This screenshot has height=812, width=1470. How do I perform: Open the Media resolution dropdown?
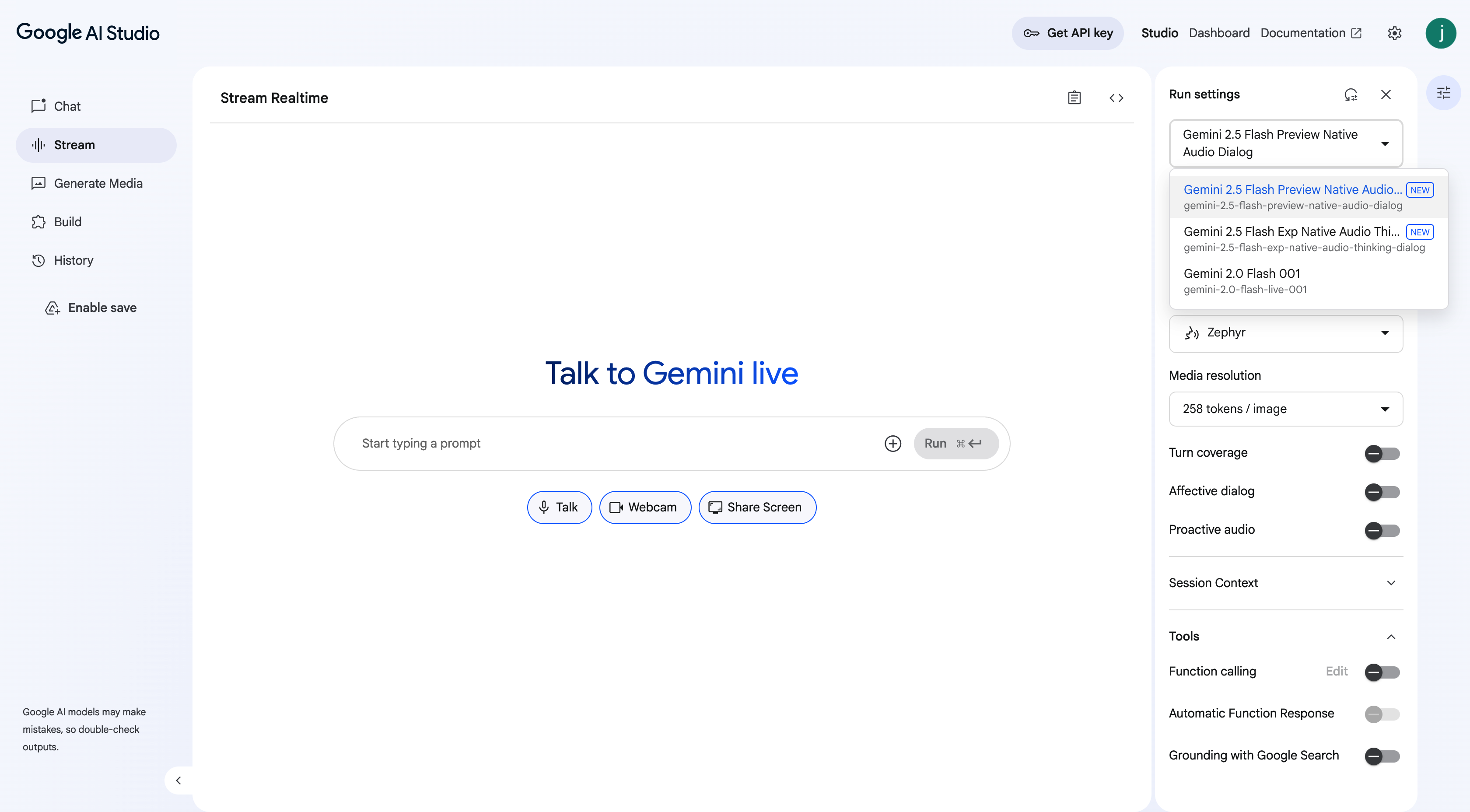pos(1285,409)
